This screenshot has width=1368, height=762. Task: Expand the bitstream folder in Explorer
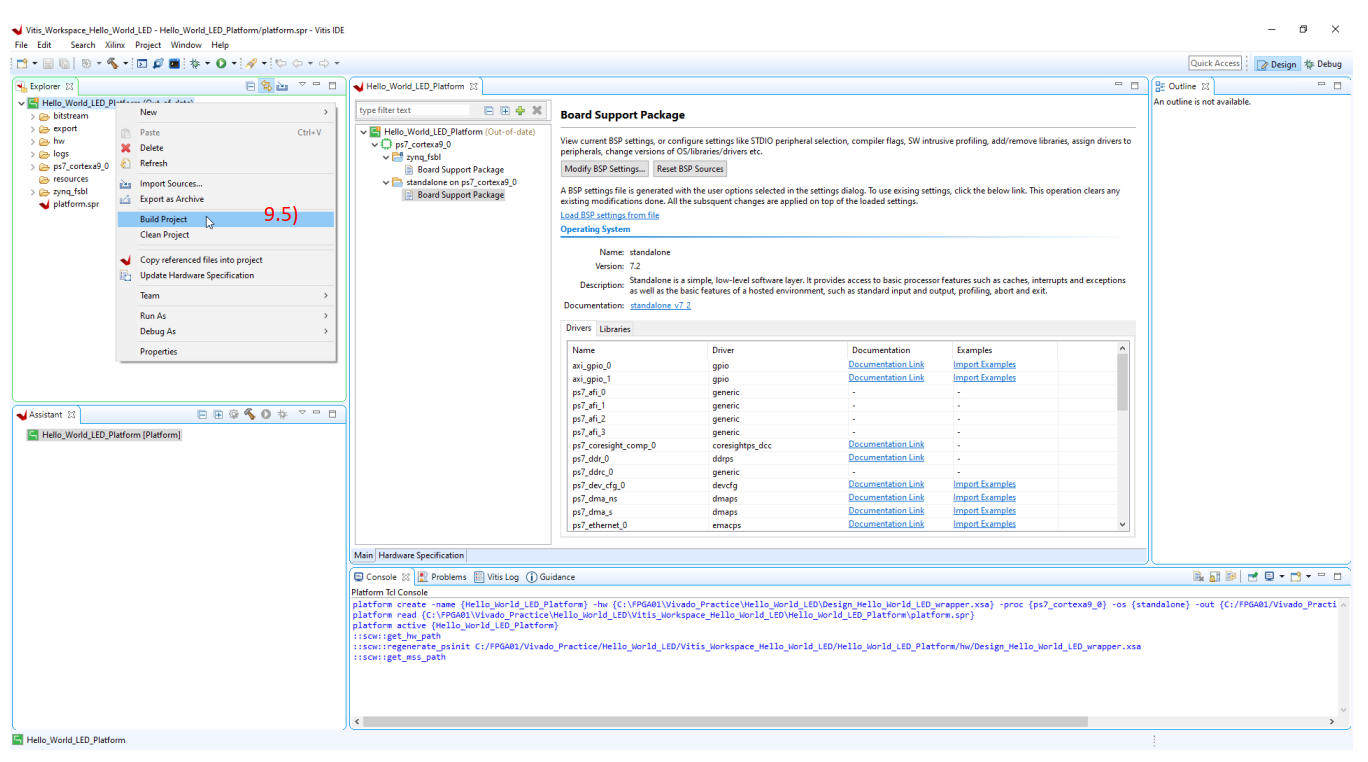[33, 116]
